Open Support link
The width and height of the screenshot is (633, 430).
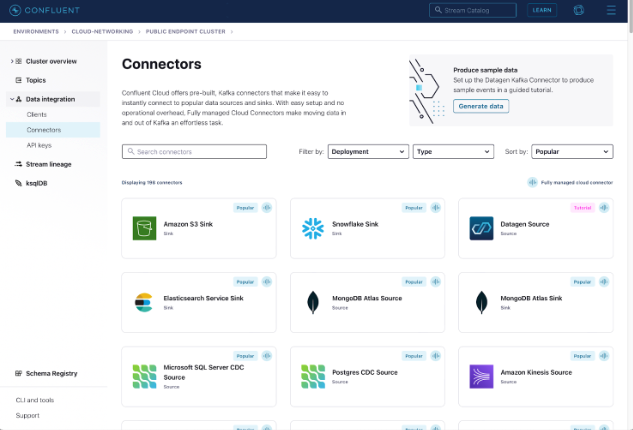[x=27, y=415]
